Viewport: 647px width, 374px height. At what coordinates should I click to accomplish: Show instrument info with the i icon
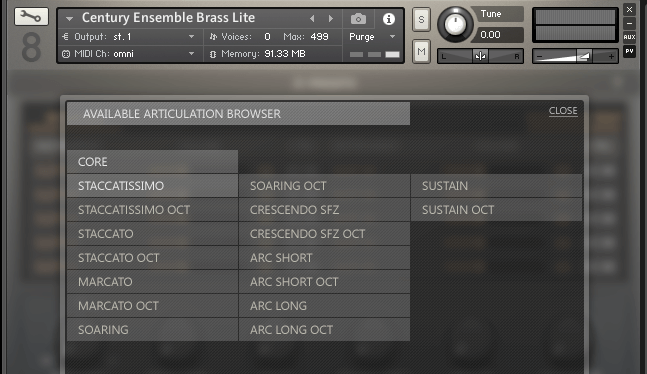click(x=388, y=19)
